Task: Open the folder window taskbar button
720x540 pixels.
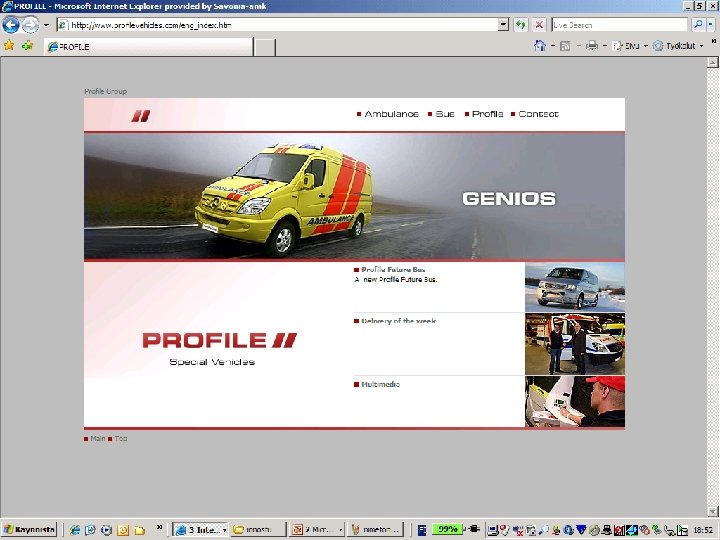Action: pos(258,529)
